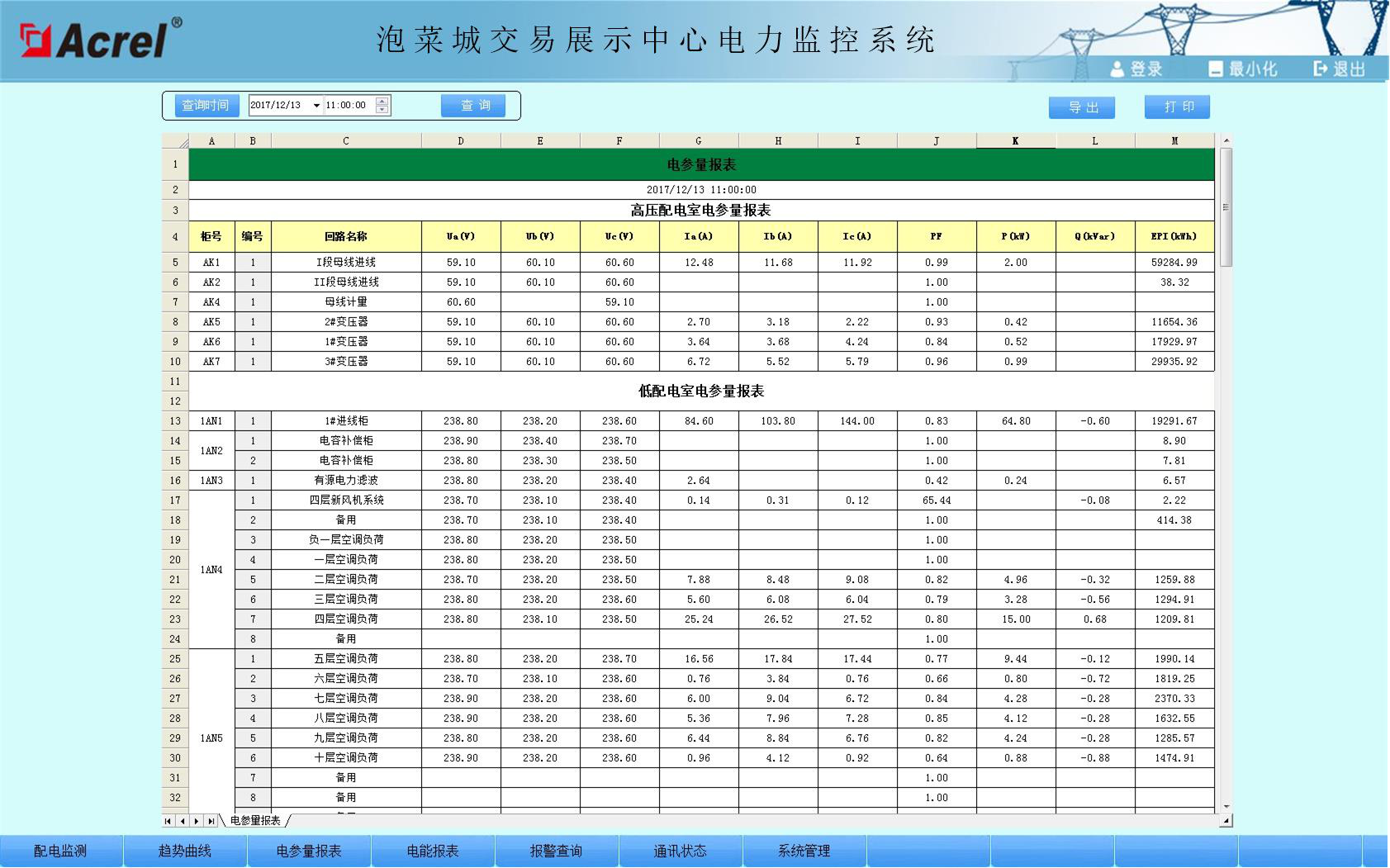Click vertical scrollbar down arrow
Viewport: 1390px width, 868px height.
[1226, 807]
